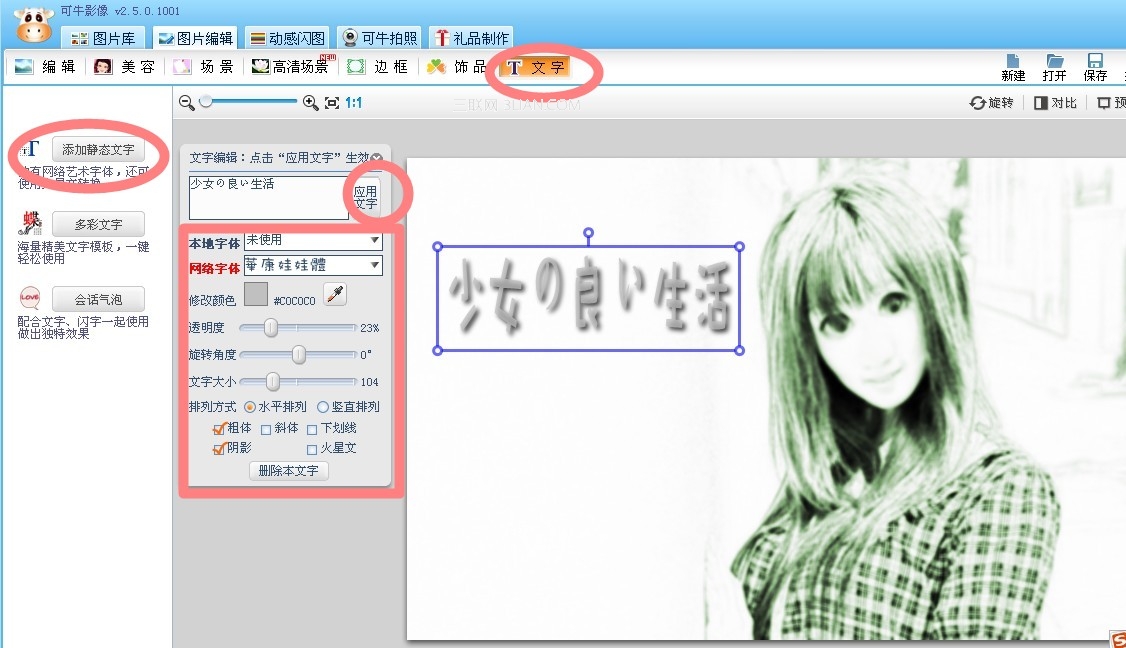Click the text box rotation handle

tap(588, 233)
